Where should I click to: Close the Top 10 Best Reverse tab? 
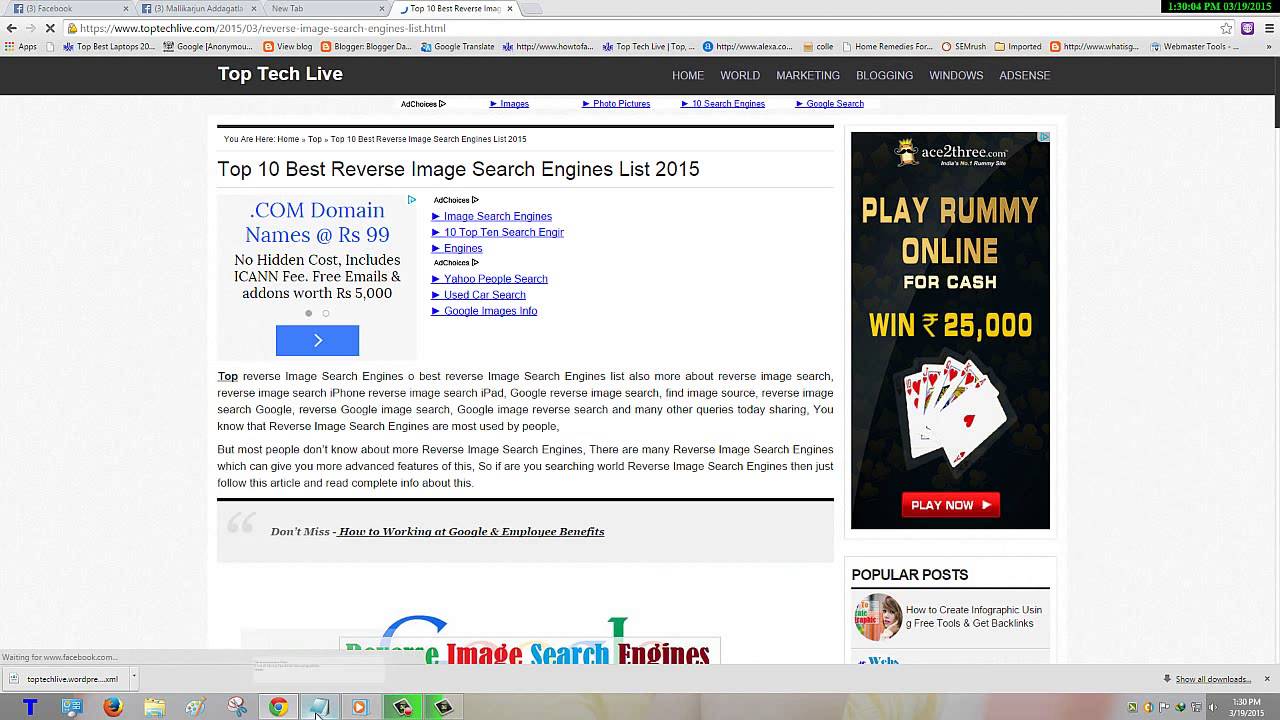(x=510, y=8)
